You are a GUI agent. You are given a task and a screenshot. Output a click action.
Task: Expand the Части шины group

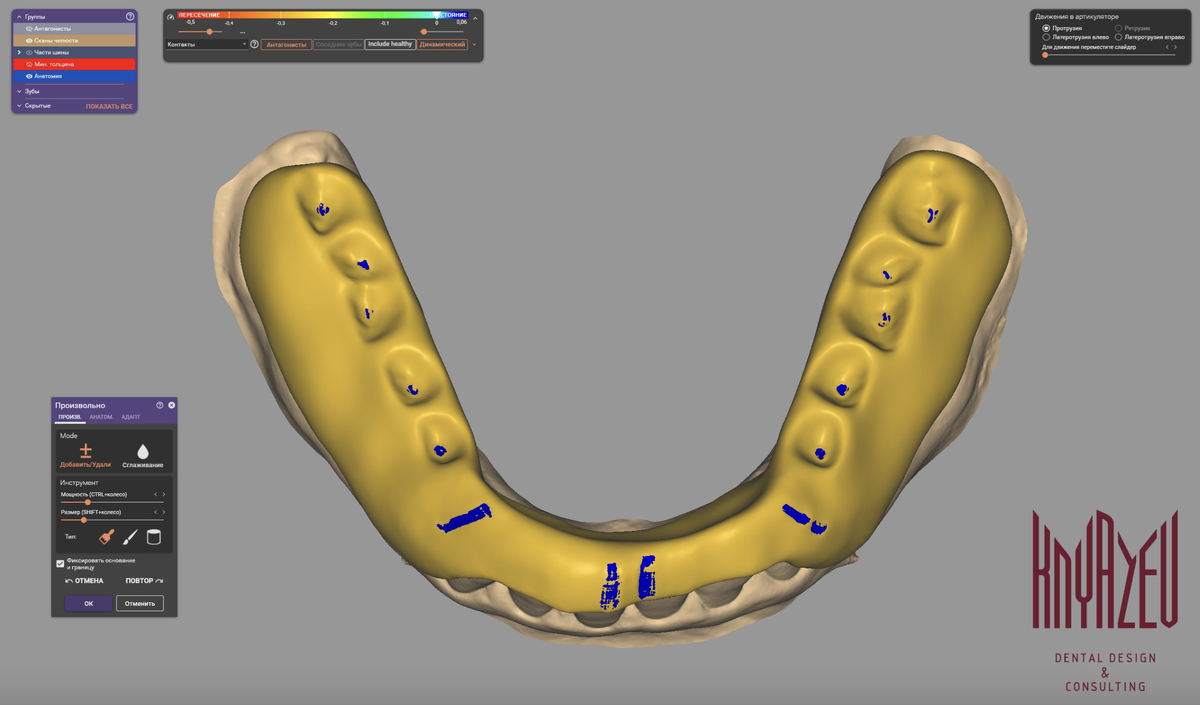pyautogui.click(x=19, y=52)
